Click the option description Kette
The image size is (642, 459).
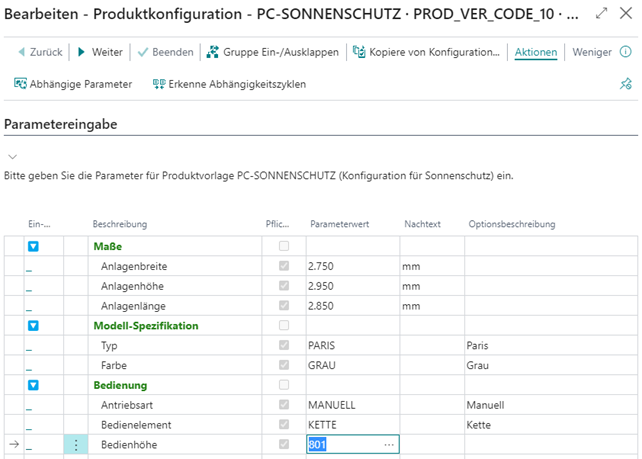coord(478,425)
